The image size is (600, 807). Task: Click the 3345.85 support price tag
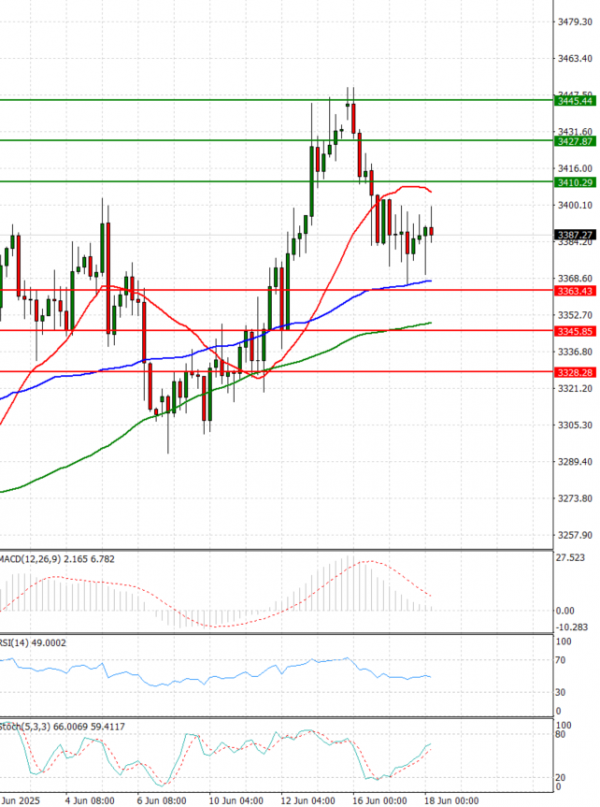coord(575,331)
